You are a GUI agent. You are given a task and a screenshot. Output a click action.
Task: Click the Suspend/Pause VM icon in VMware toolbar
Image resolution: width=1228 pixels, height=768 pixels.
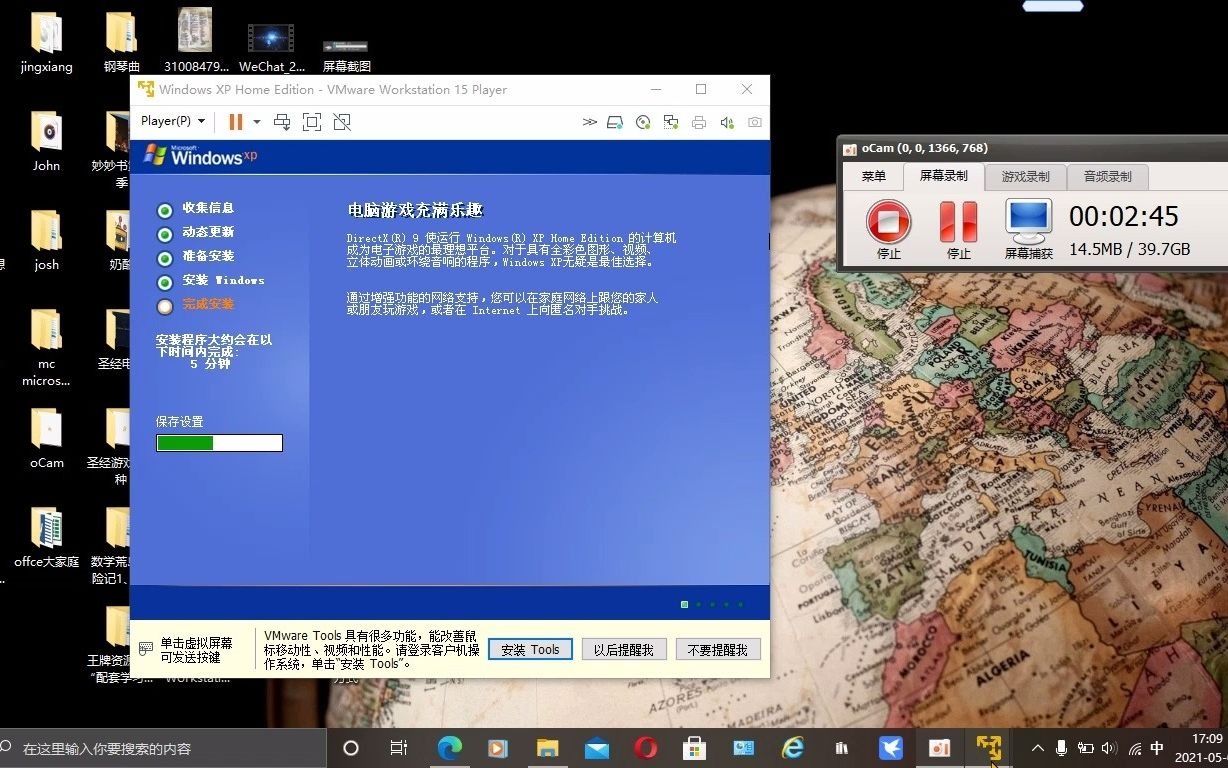coord(235,121)
